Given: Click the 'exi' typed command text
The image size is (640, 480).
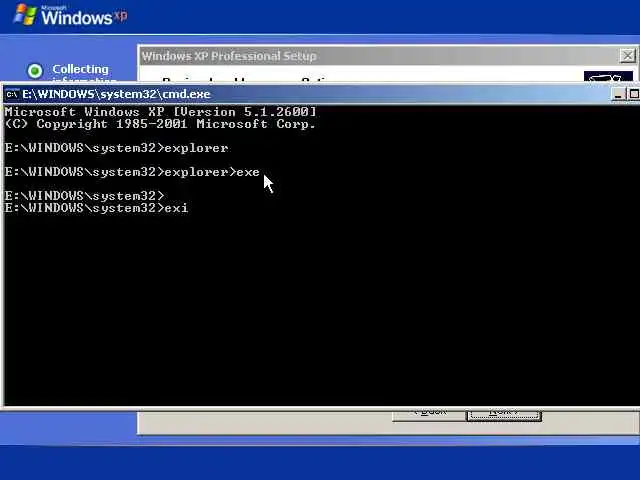Looking at the screenshot, I should [176, 208].
